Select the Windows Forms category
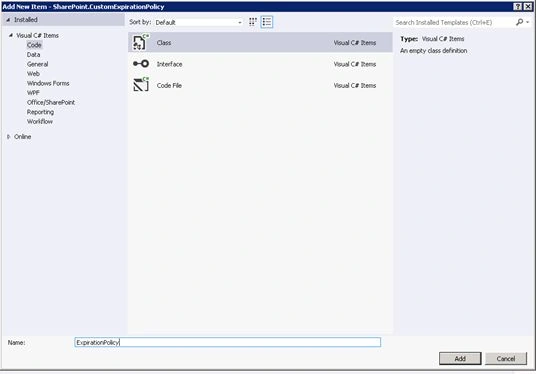The height and width of the screenshot is (374, 536). pos(48,83)
